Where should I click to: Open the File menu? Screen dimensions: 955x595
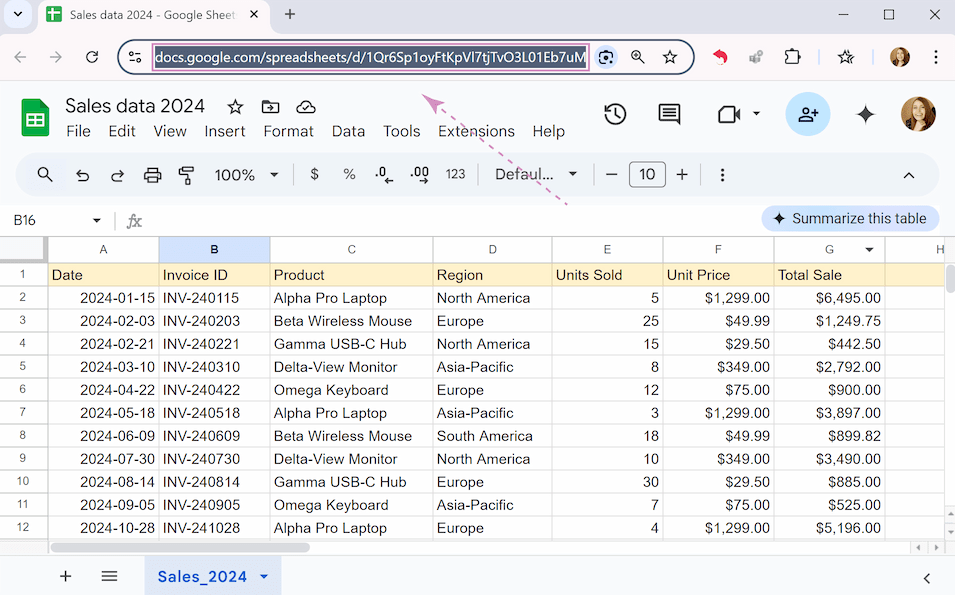(x=79, y=132)
